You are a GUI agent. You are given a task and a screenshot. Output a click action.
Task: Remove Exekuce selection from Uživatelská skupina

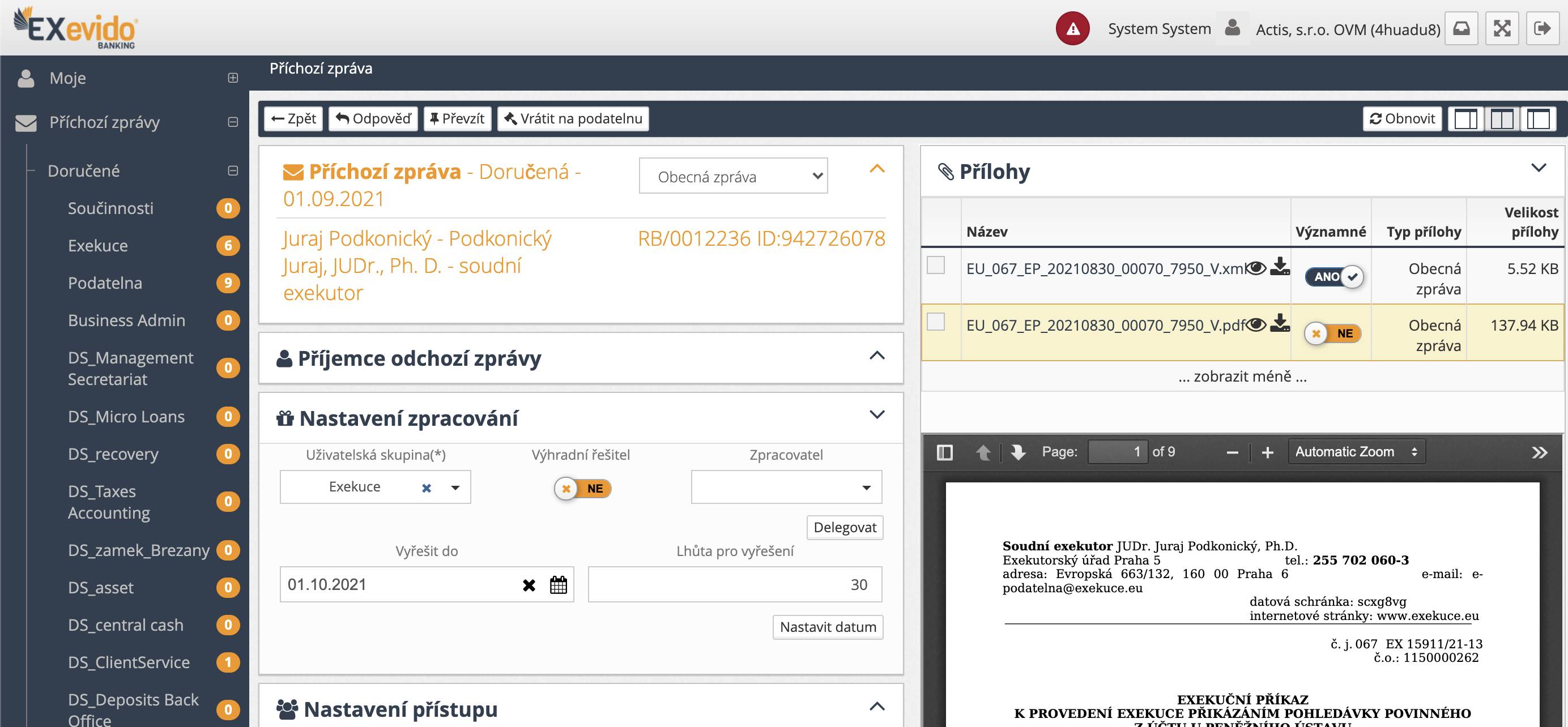click(x=427, y=488)
